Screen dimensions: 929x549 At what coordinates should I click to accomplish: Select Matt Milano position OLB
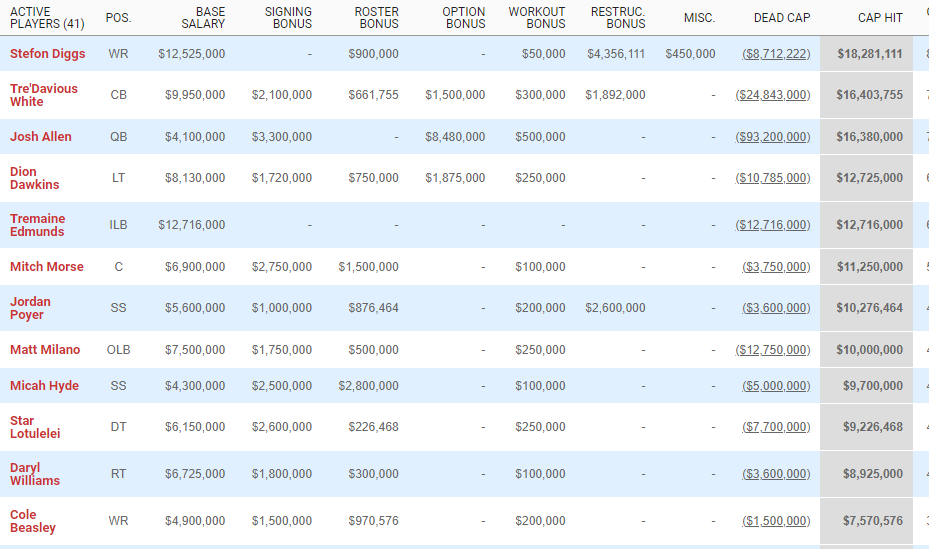click(x=118, y=350)
